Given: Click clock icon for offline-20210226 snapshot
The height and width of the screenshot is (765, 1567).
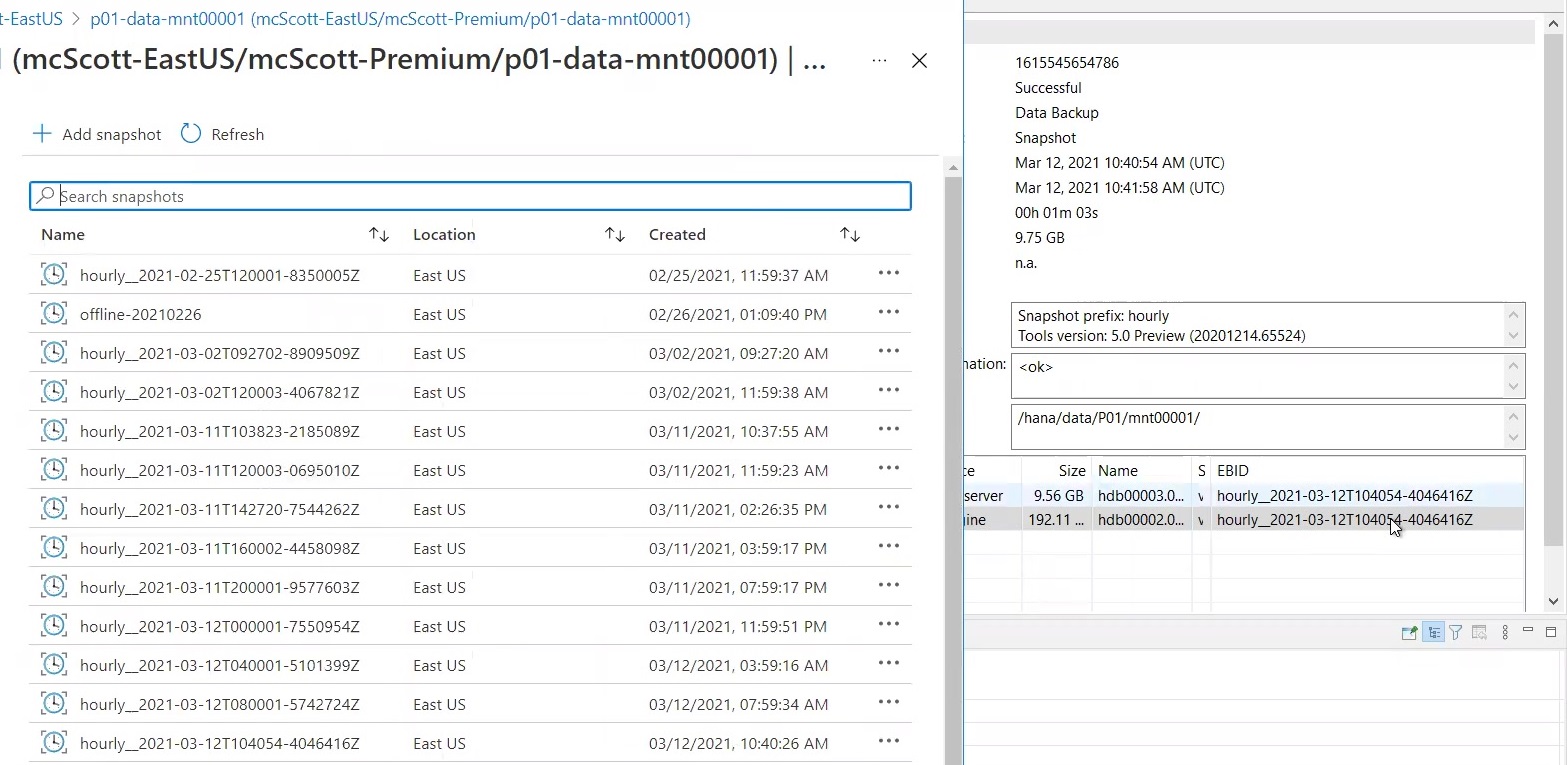Looking at the screenshot, I should tap(54, 314).
